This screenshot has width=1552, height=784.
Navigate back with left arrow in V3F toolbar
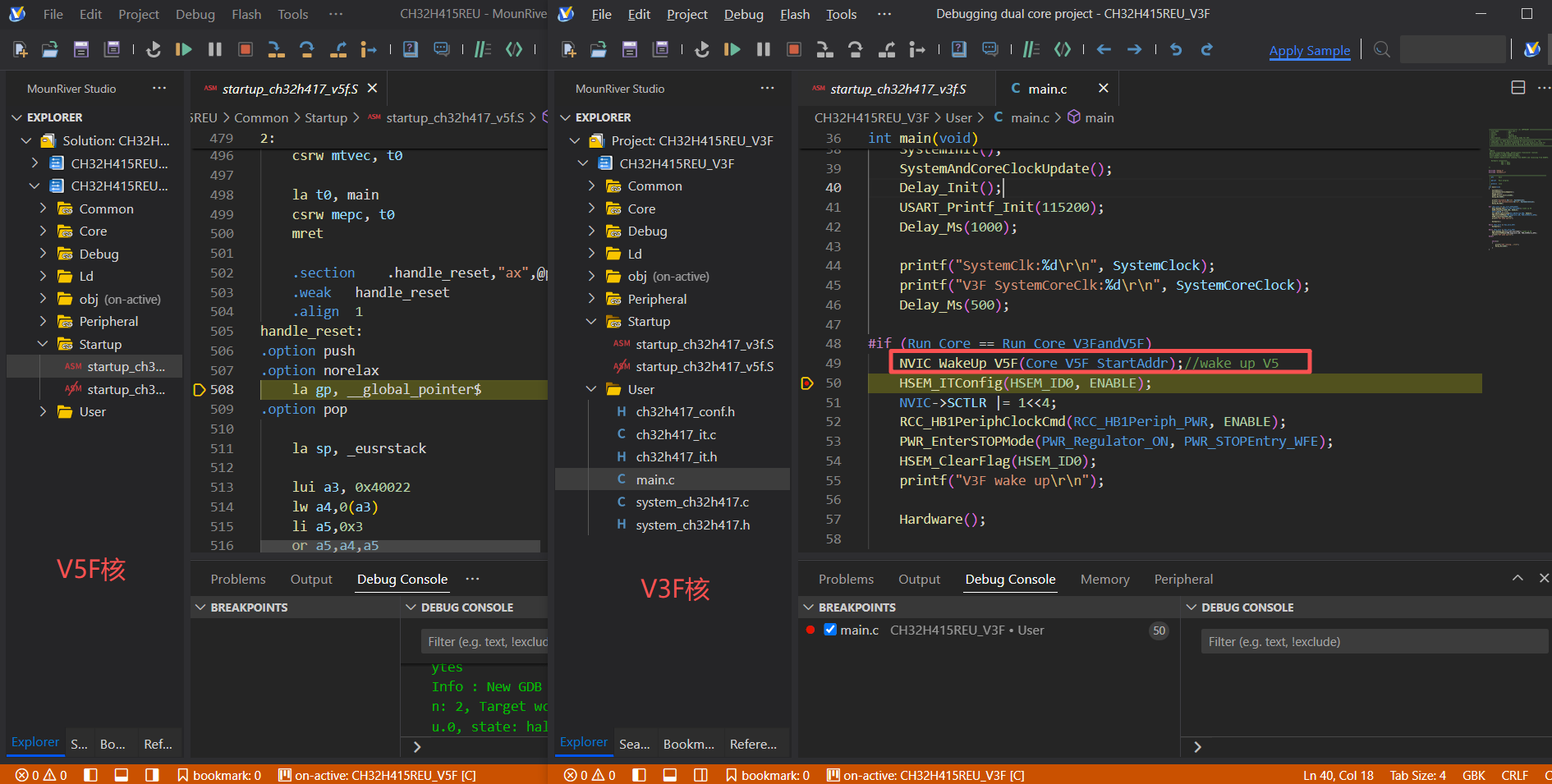pyautogui.click(x=1104, y=49)
